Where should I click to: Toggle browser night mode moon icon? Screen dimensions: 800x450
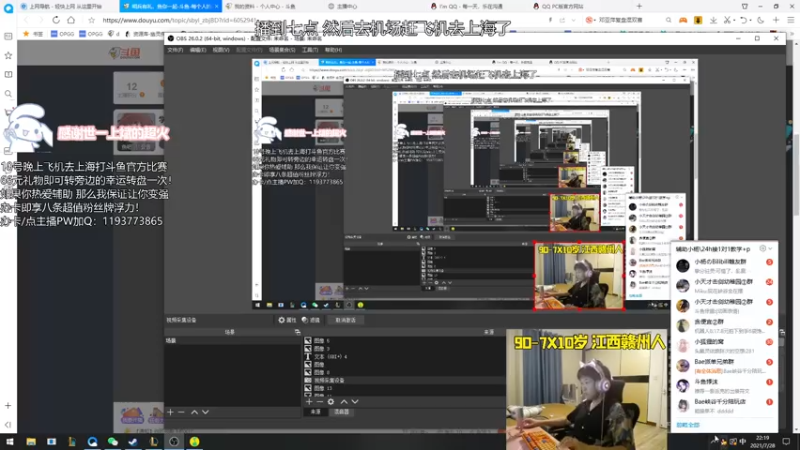[x=761, y=20]
